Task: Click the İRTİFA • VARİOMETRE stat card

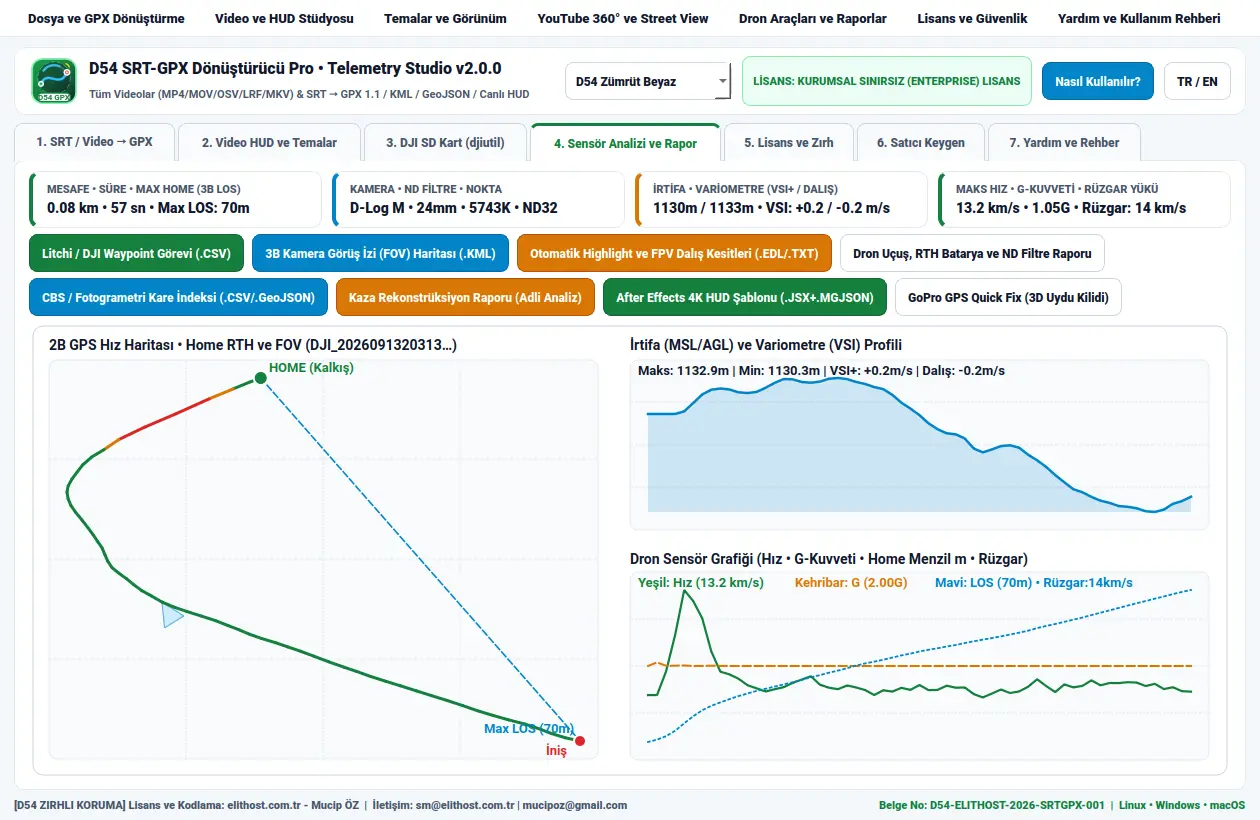Action: pyautogui.click(x=781, y=199)
